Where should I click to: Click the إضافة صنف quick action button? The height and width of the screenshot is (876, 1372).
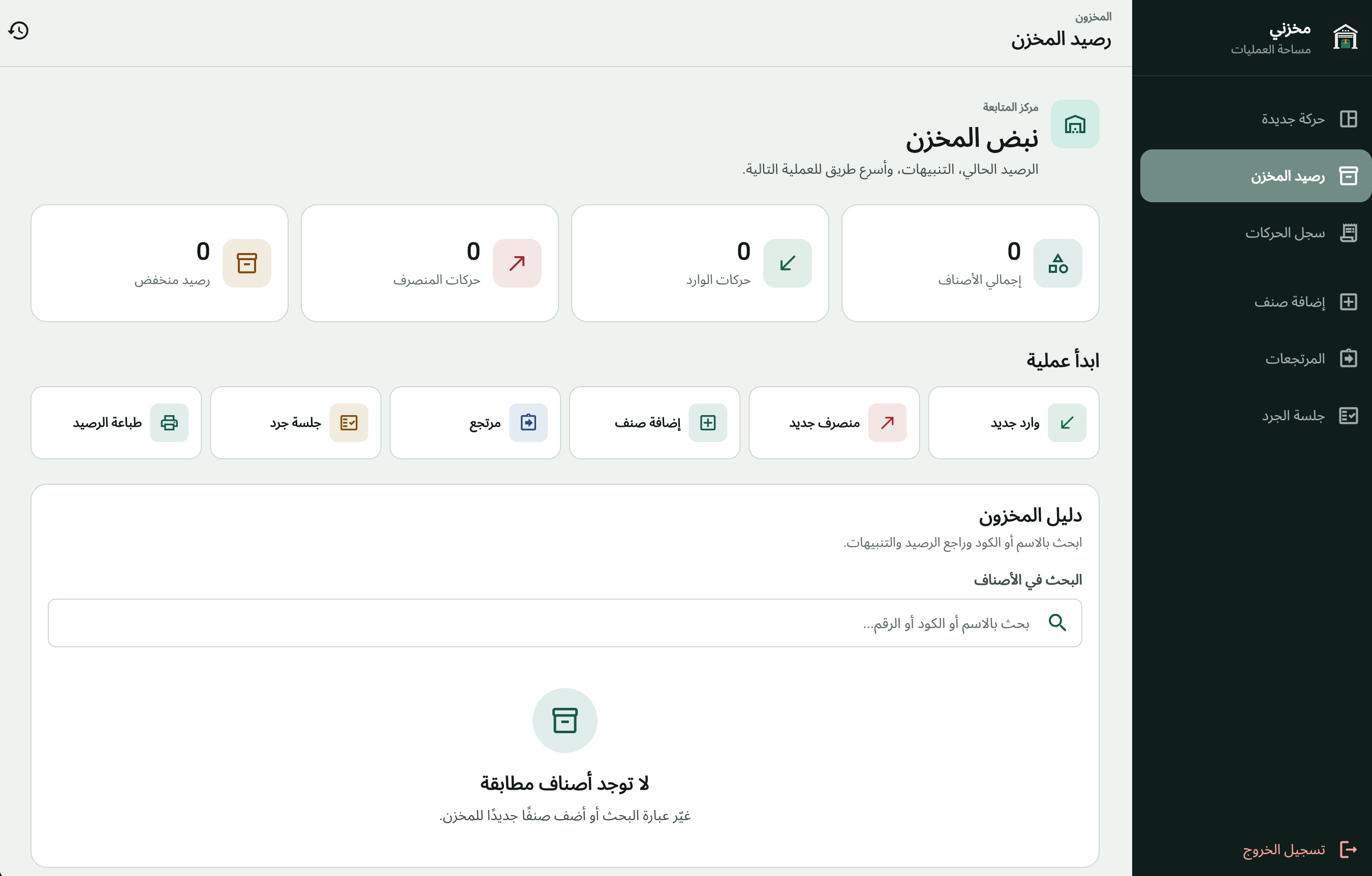pyautogui.click(x=654, y=423)
